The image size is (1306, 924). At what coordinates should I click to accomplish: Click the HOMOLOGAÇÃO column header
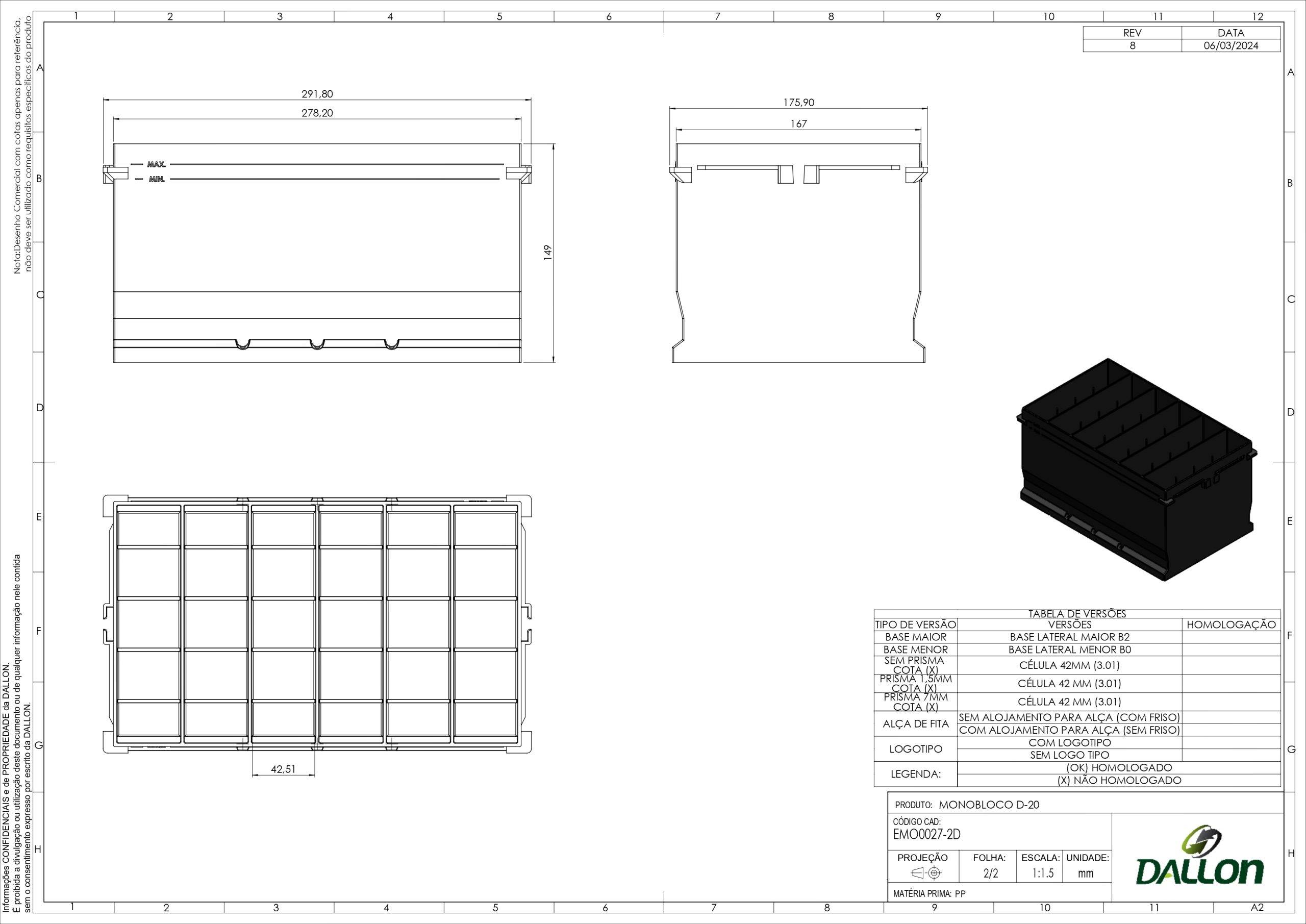1231,625
